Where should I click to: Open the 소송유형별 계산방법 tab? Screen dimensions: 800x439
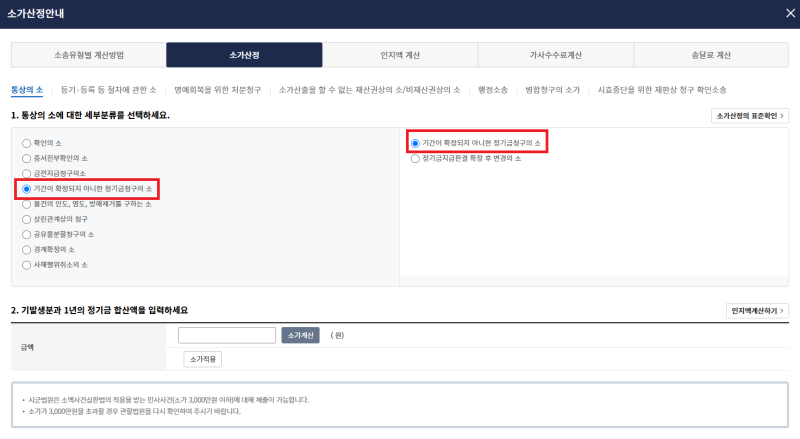(89, 55)
